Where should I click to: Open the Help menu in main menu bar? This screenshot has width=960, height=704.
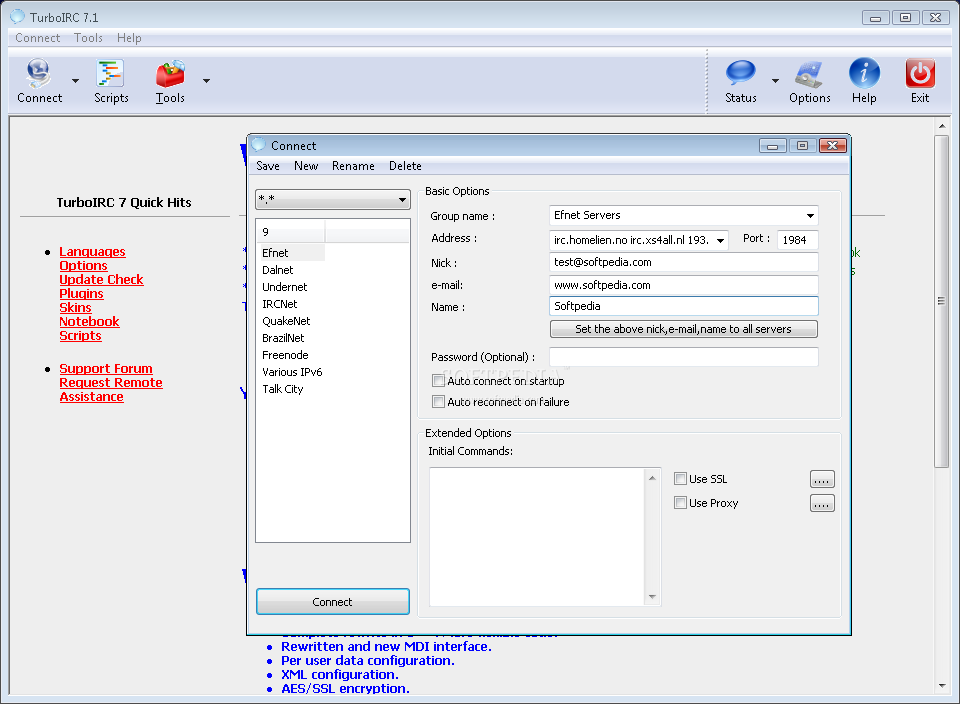pos(129,38)
